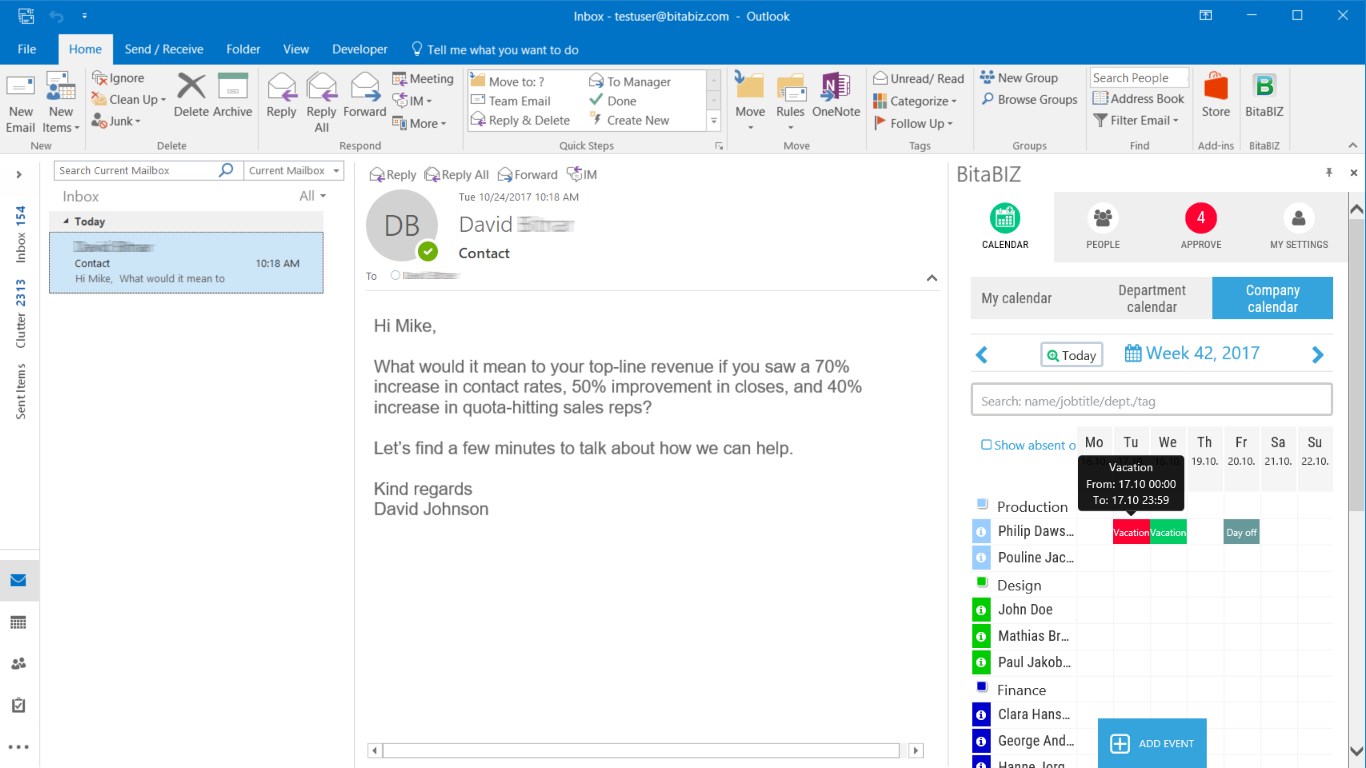Click Browse Groups
Viewport: 1366px width, 768px height.
pos(1029,99)
